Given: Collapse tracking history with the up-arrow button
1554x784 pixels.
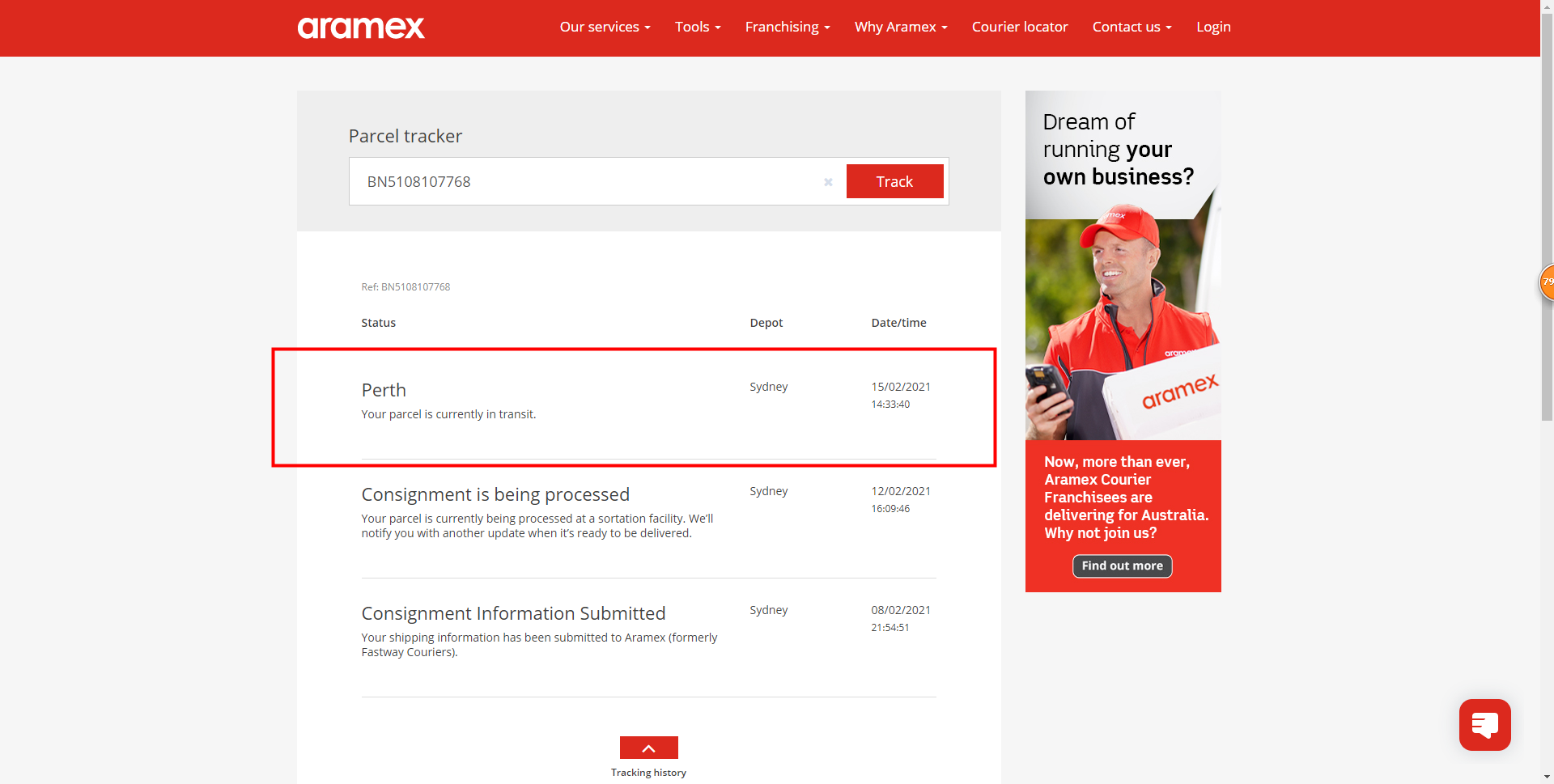Looking at the screenshot, I should pos(648,748).
